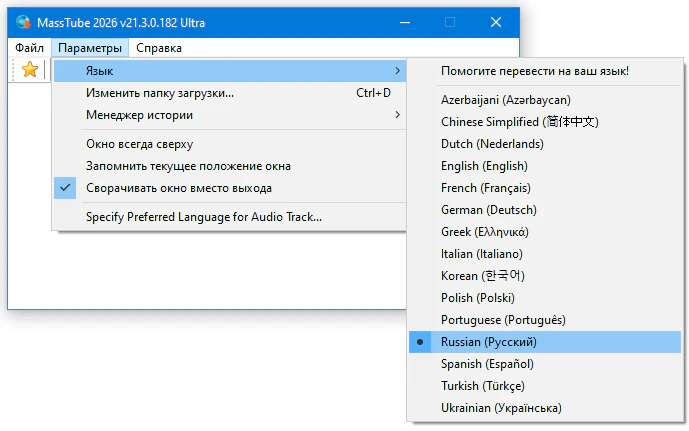Choose German (Deutsch) from language list
Viewport: 689px width, 431px height.
point(488,210)
